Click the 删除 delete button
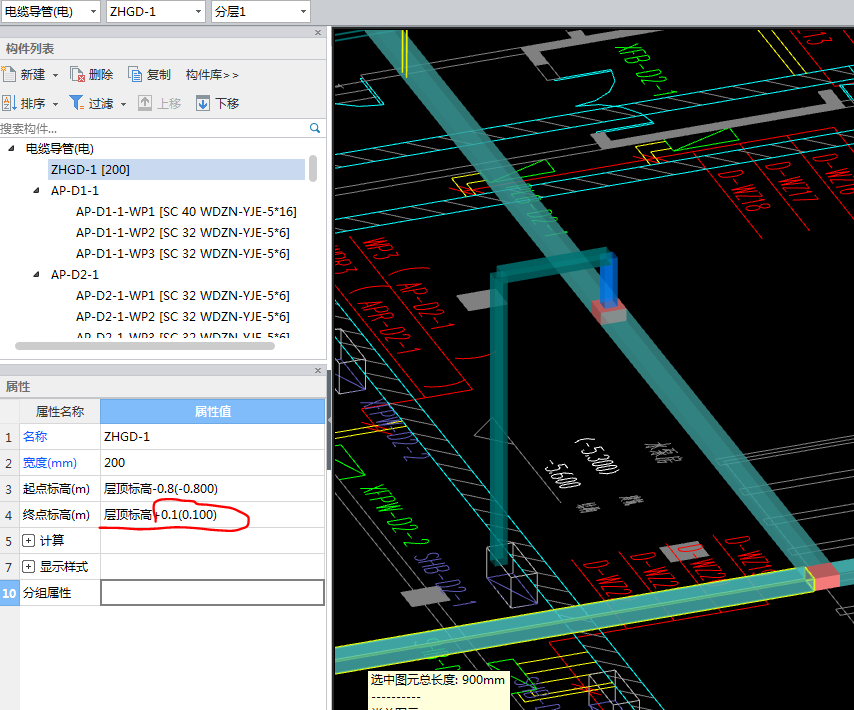 pyautogui.click(x=92, y=75)
